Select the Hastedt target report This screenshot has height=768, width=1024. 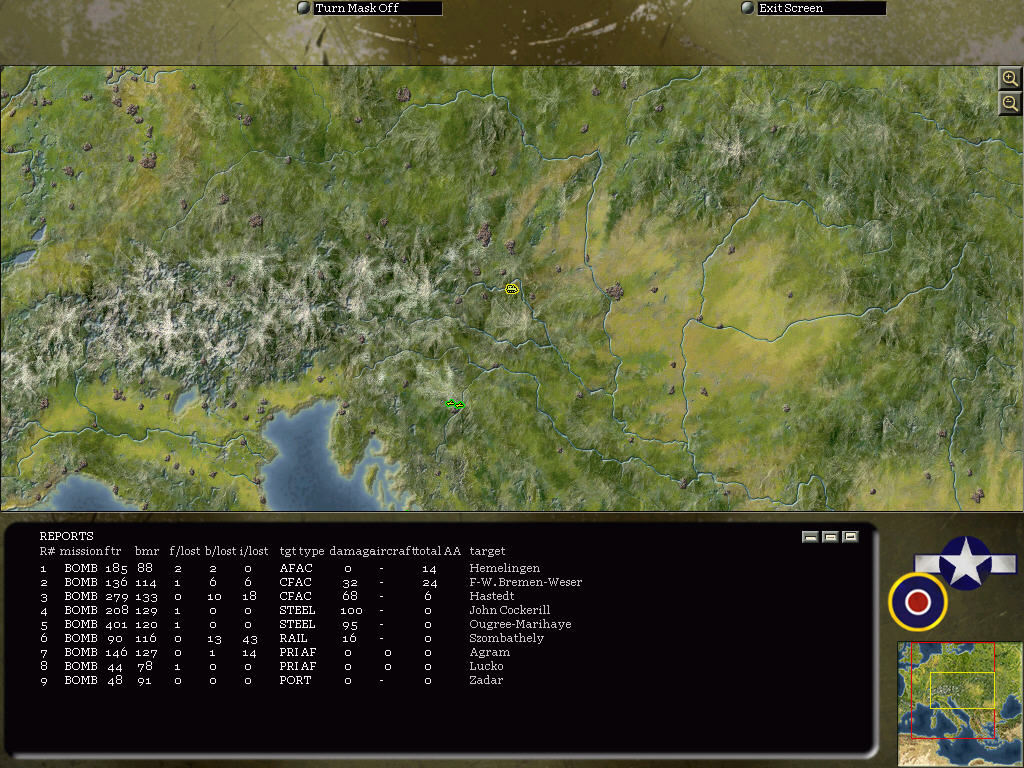(277, 596)
